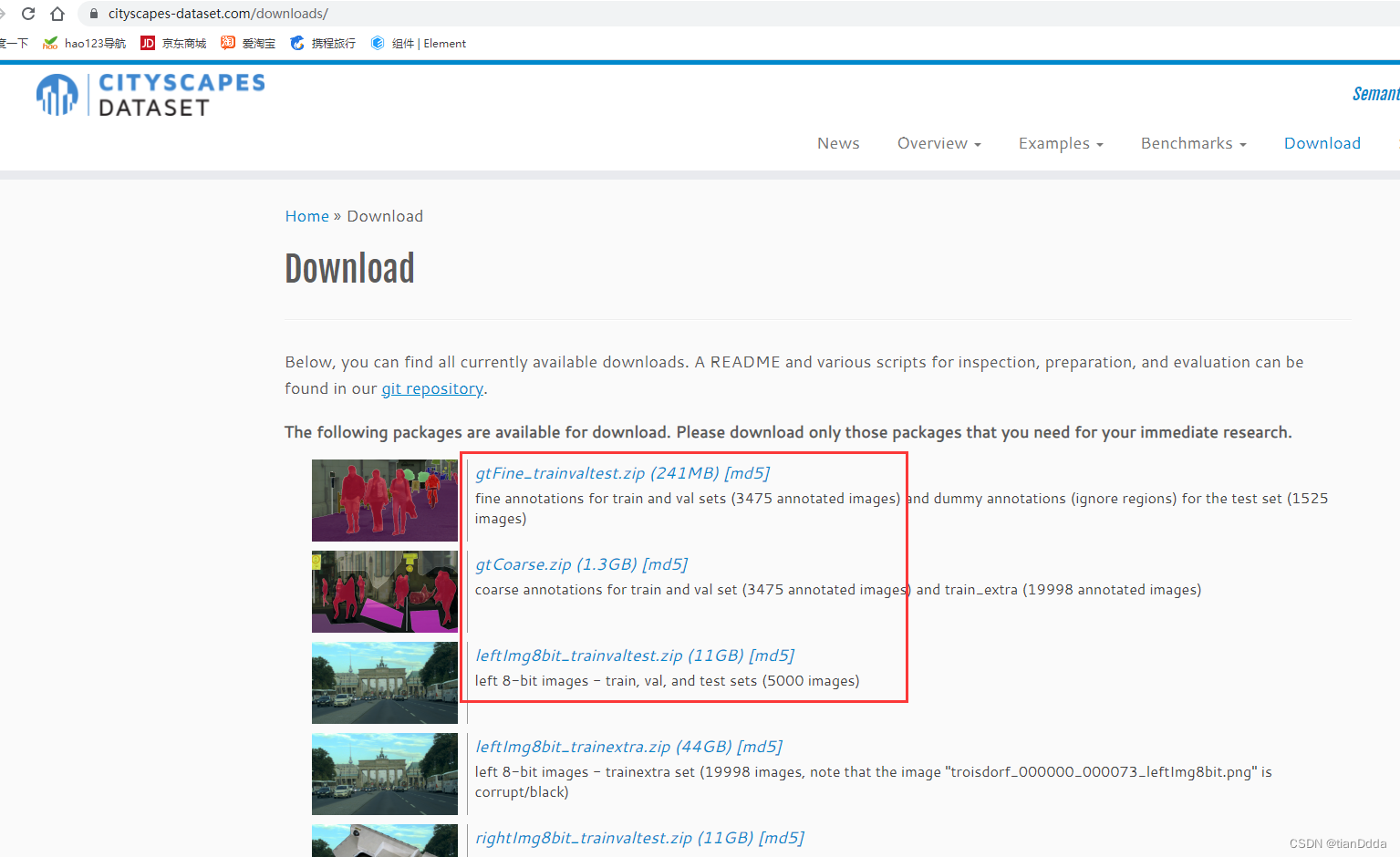Click the 携程旅行 bookmark icon

296,42
